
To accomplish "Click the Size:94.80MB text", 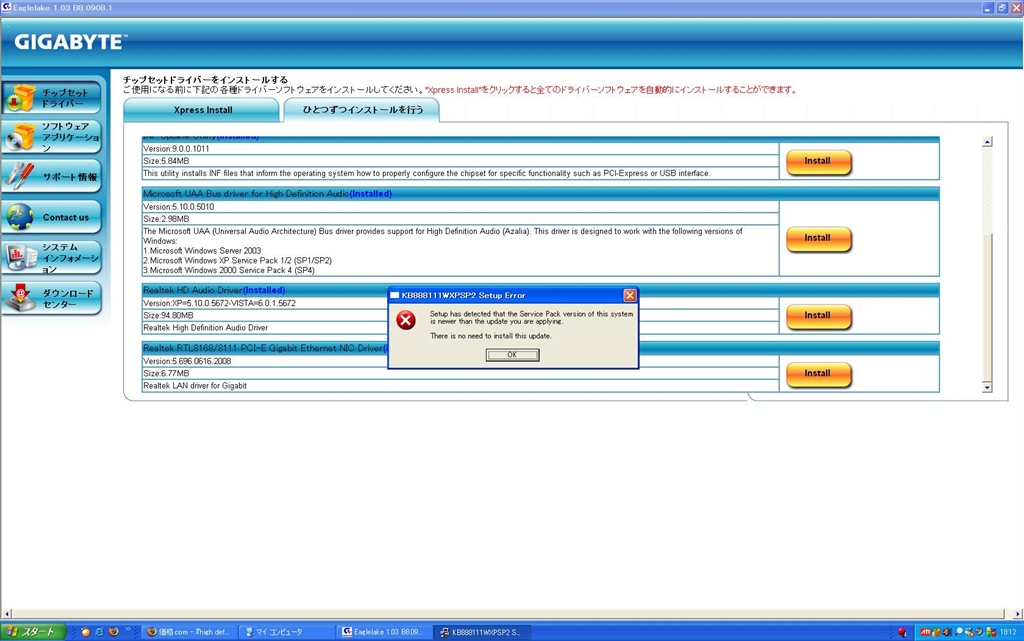I will click(x=168, y=315).
